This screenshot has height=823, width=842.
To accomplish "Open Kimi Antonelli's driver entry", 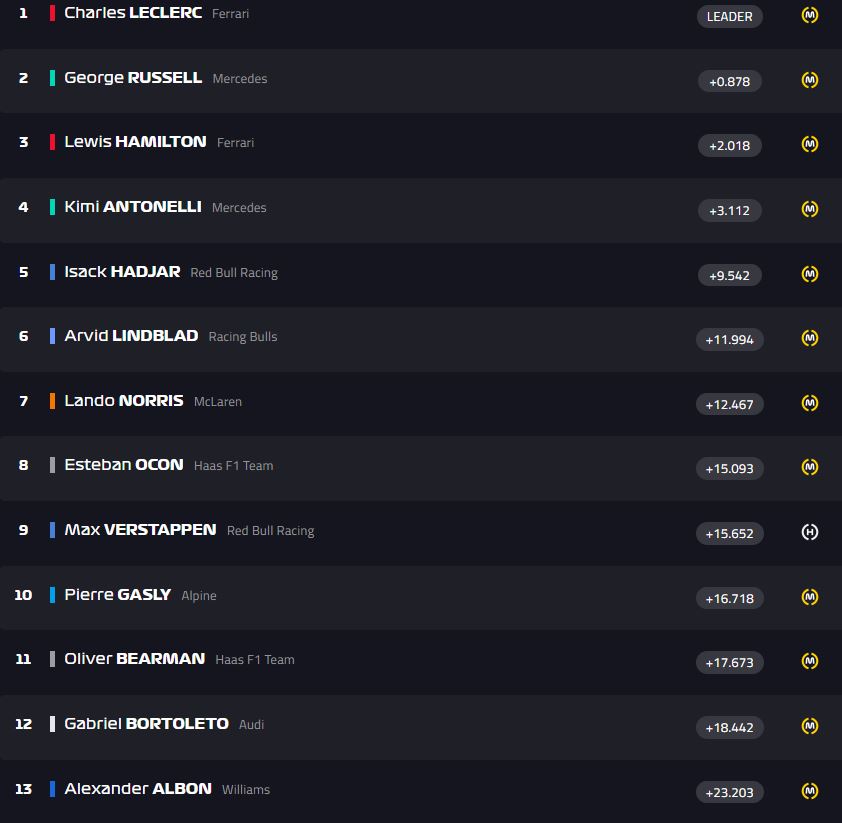I will 133,207.
